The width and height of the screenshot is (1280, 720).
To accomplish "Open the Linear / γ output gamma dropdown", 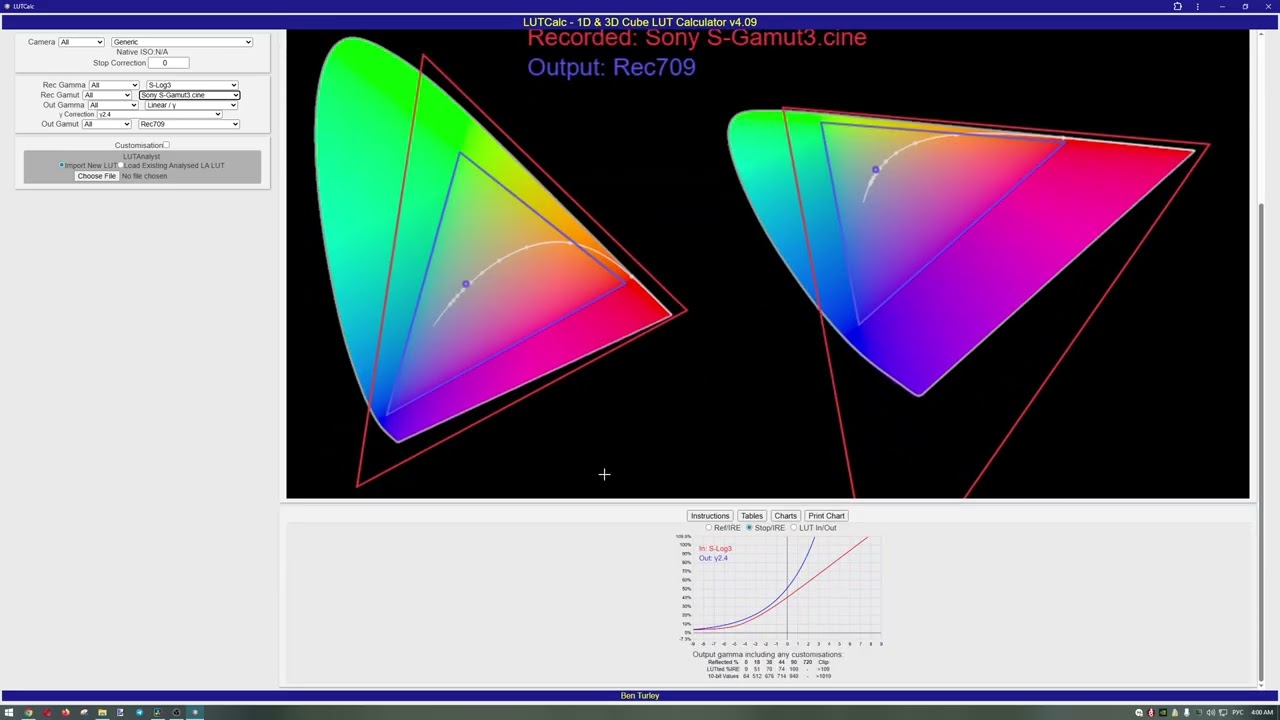I will (x=191, y=105).
